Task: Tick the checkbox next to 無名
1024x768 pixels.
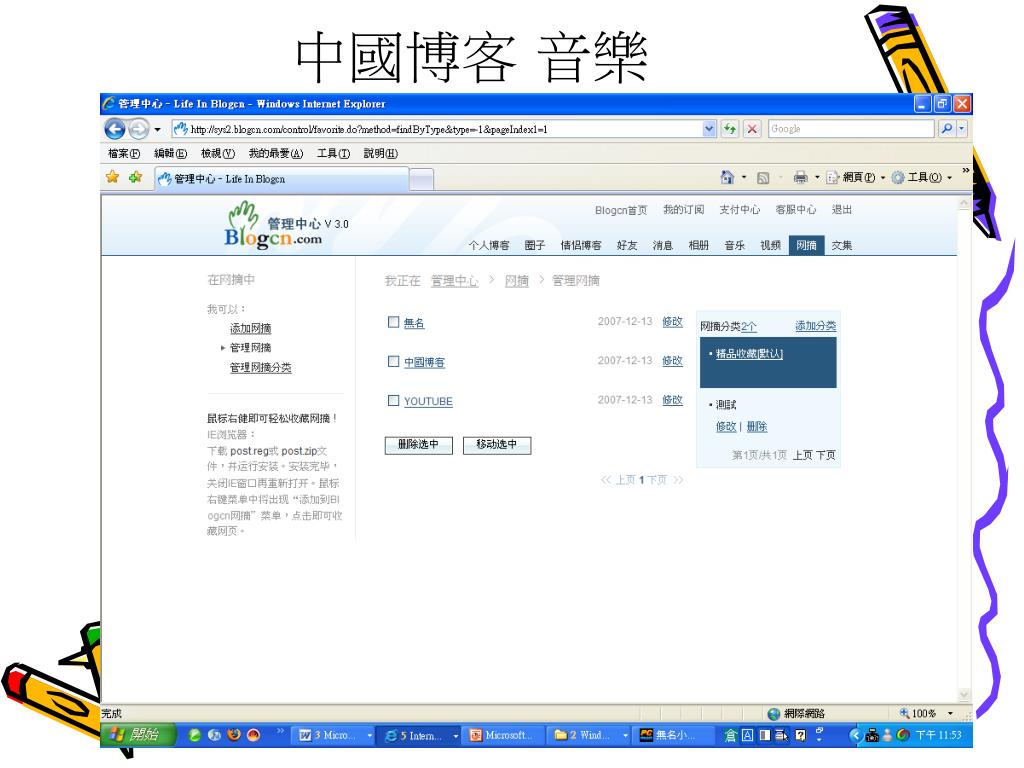Action: (393, 322)
